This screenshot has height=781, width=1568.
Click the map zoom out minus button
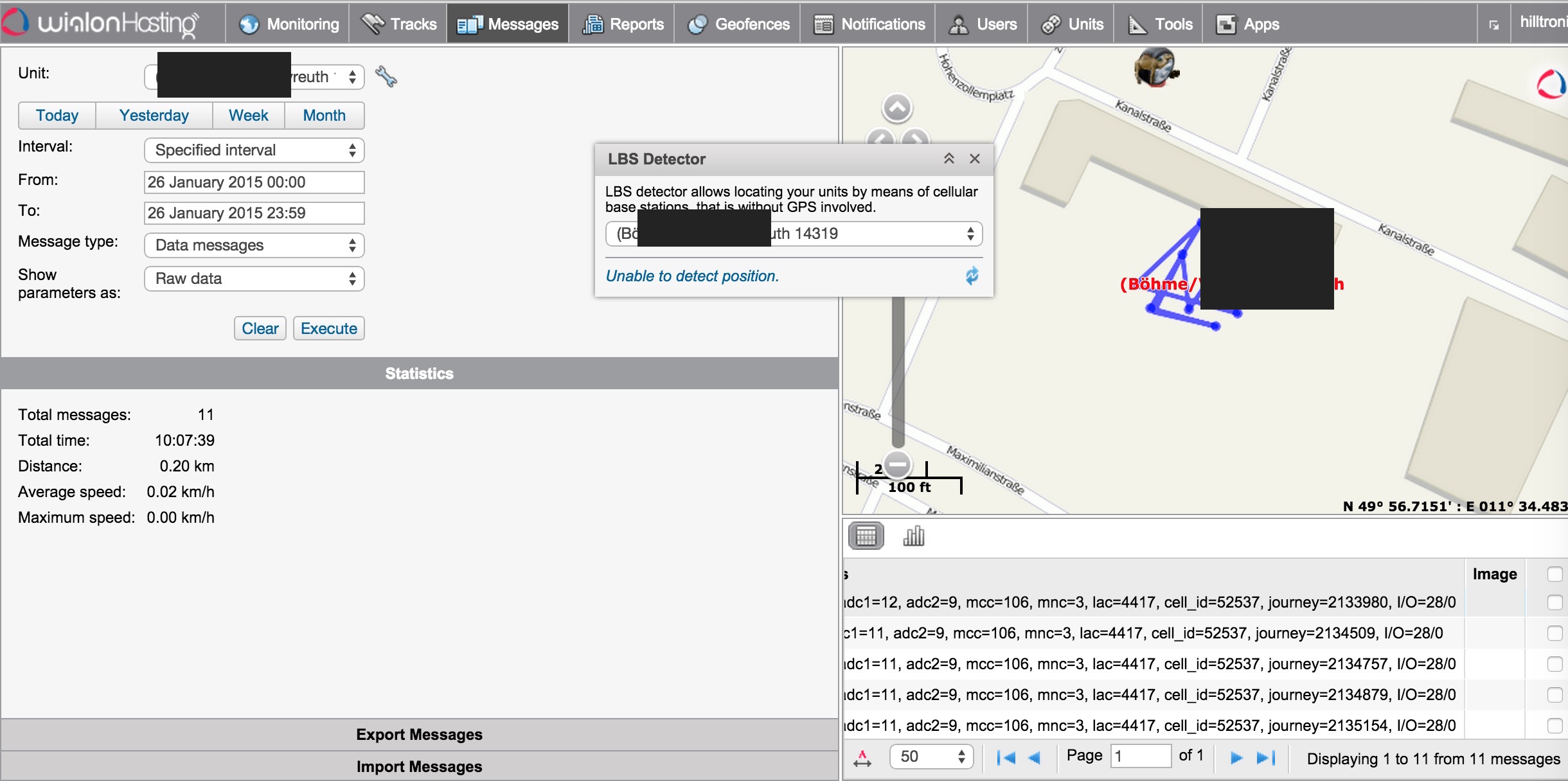click(897, 464)
